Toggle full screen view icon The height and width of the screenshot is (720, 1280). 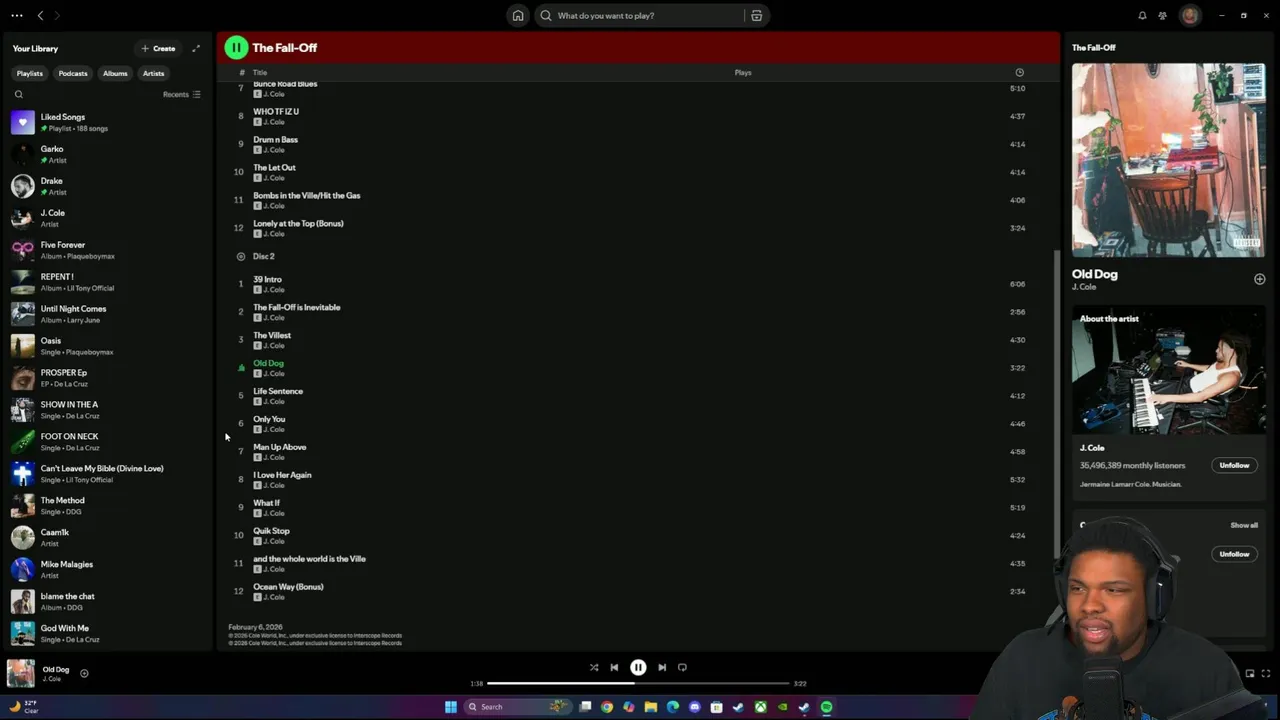point(1266,673)
